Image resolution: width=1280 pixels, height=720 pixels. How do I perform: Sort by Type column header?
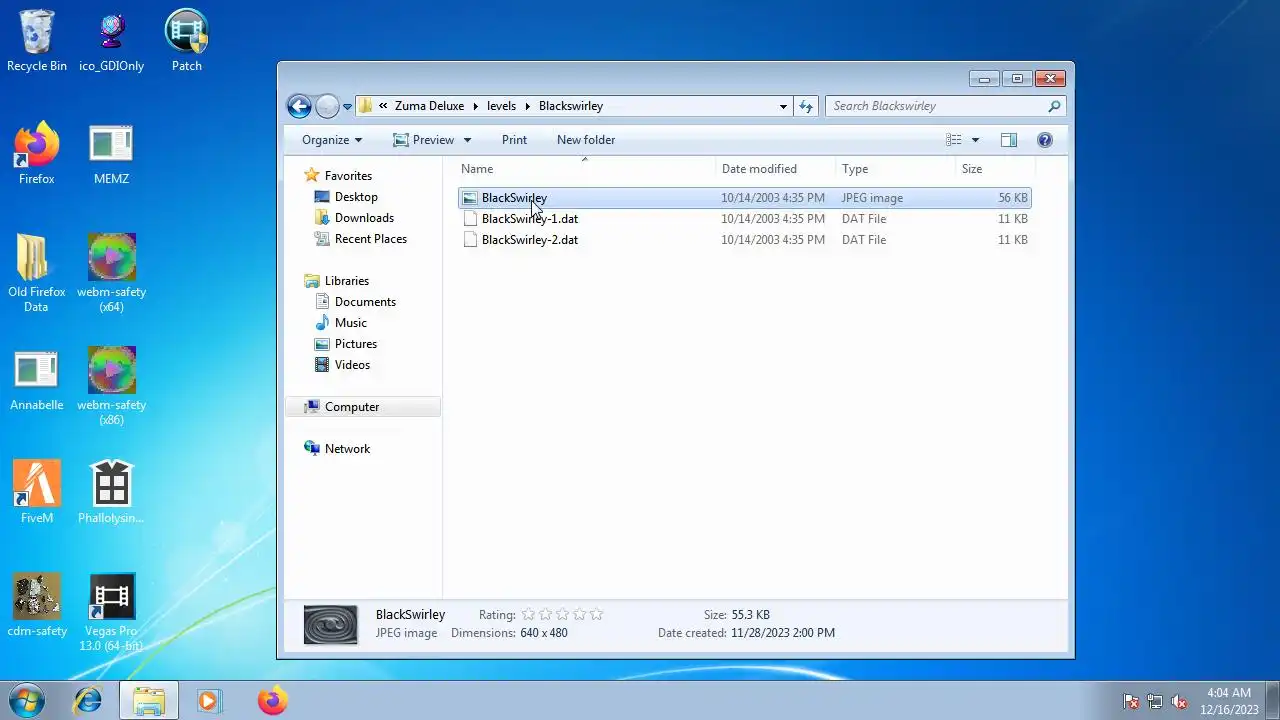(896, 169)
